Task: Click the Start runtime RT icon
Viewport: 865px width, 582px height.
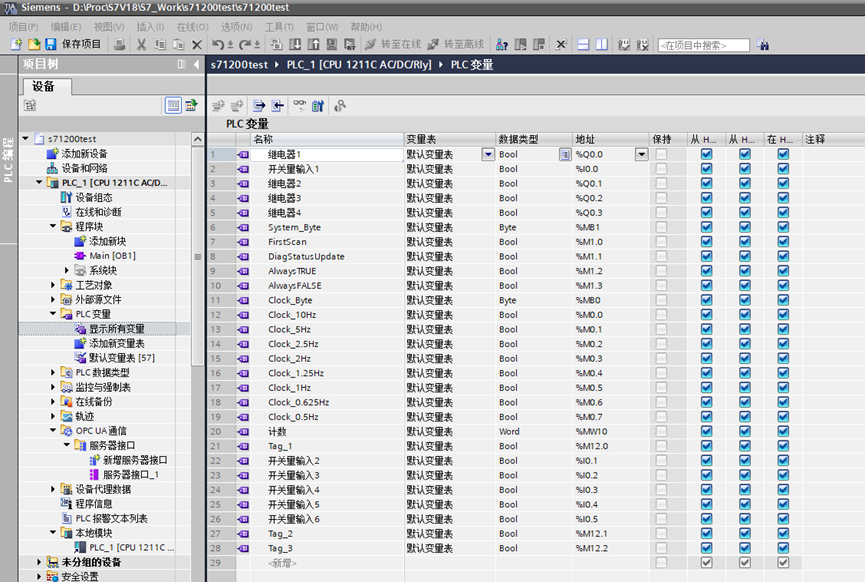Action: tap(350, 45)
